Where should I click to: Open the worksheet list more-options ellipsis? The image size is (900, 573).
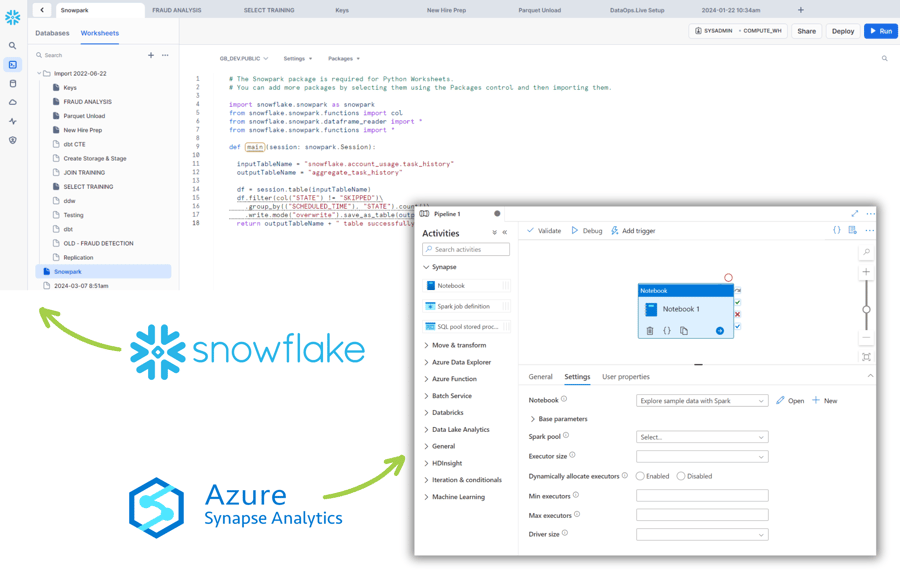165,55
